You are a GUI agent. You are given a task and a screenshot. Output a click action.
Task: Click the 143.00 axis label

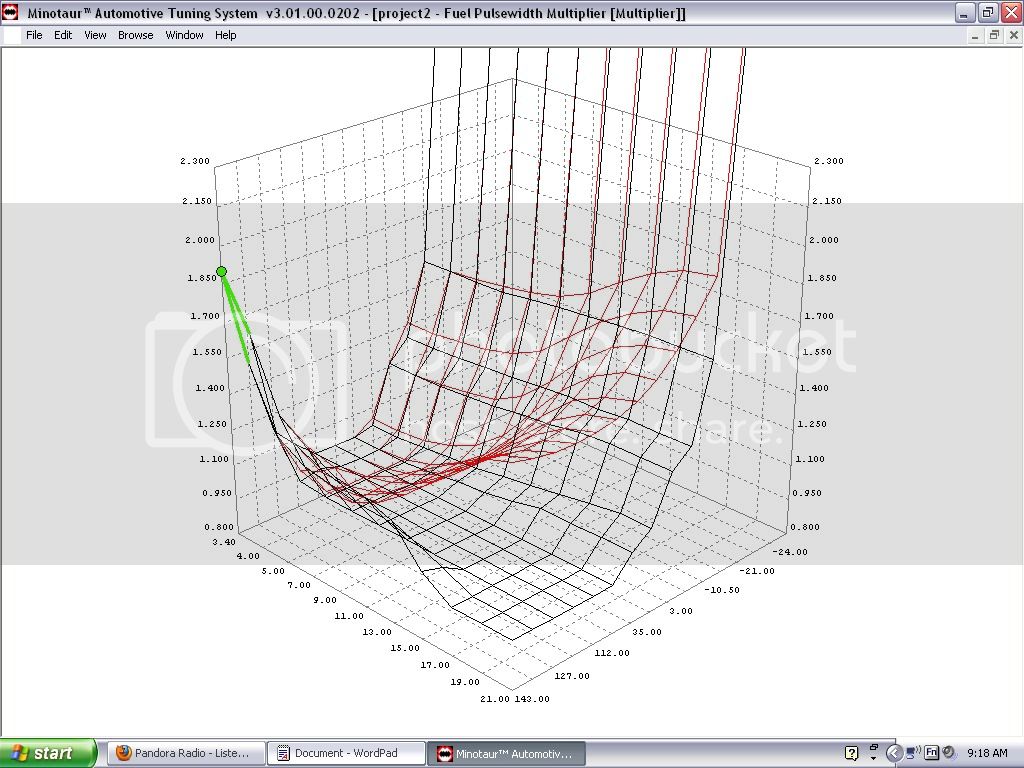(532, 699)
